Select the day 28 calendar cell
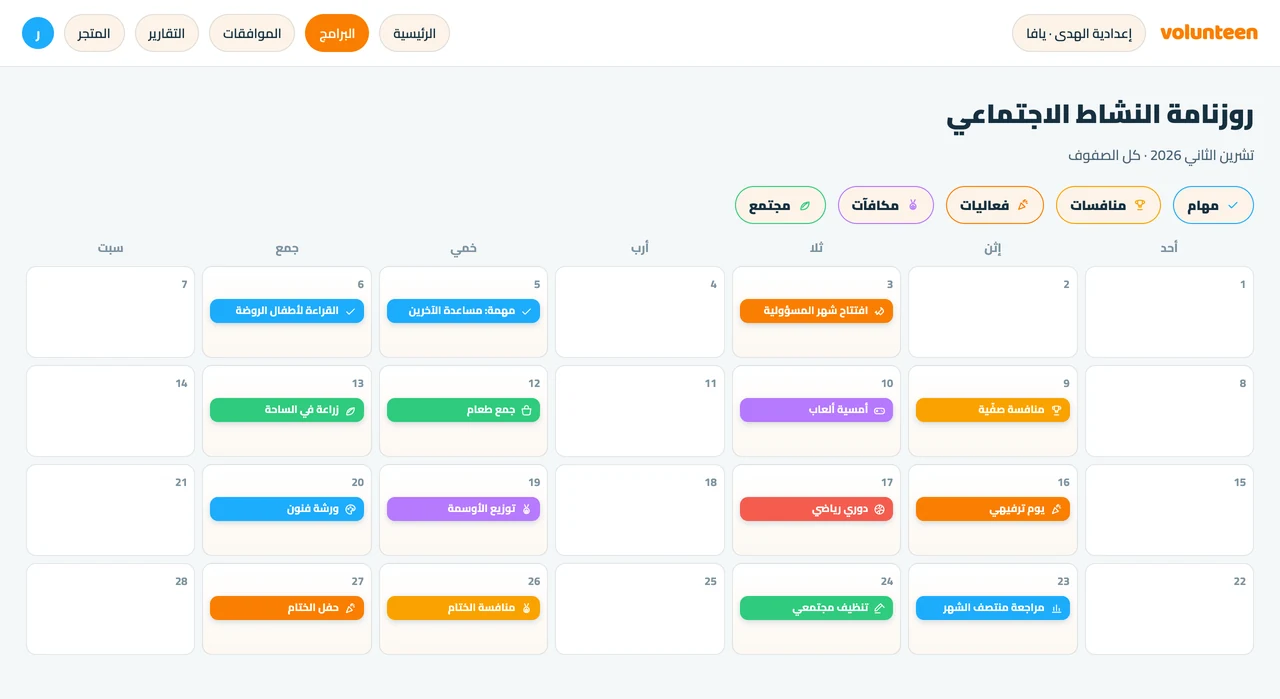 pyautogui.click(x=110, y=609)
